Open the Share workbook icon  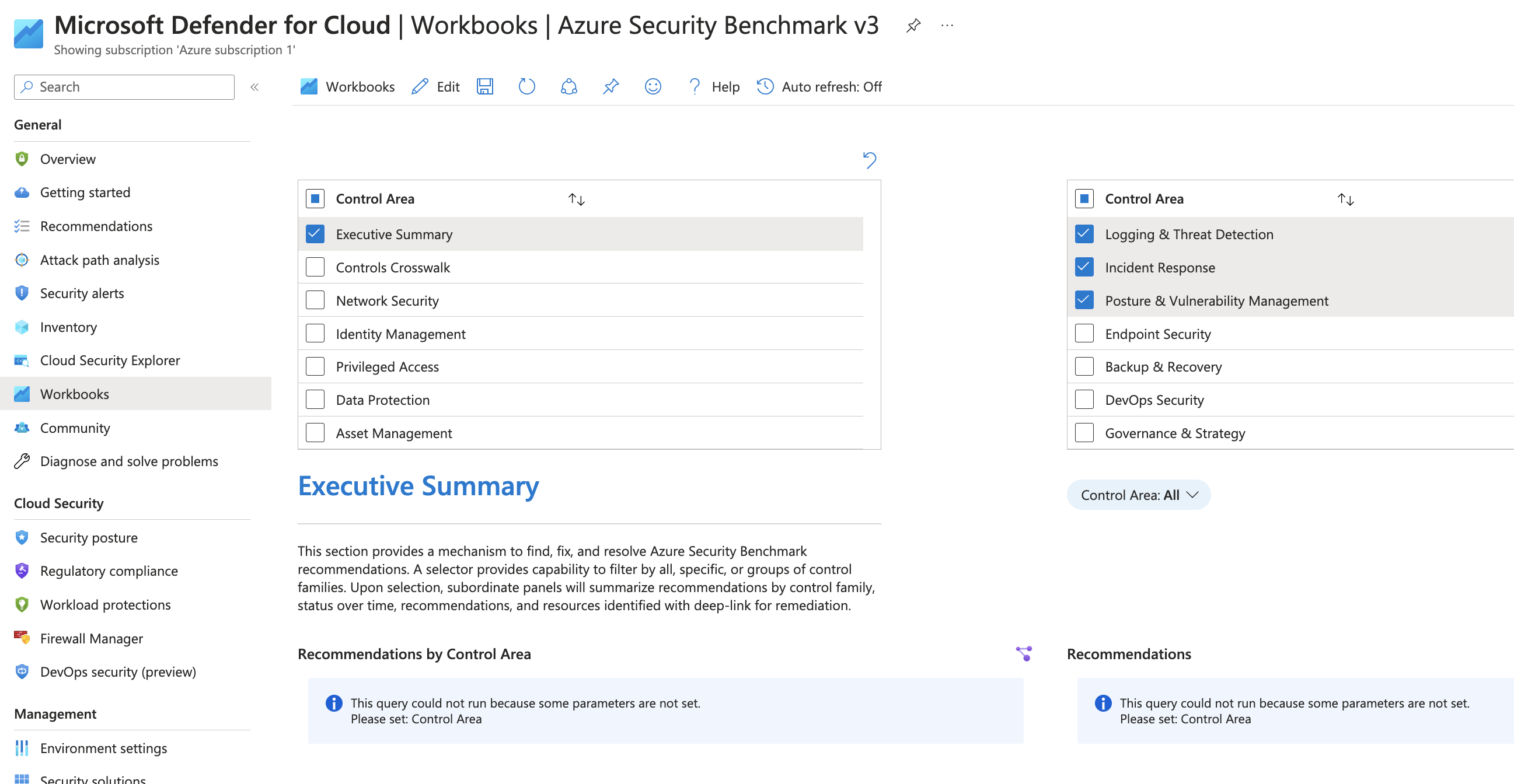pyautogui.click(x=568, y=87)
